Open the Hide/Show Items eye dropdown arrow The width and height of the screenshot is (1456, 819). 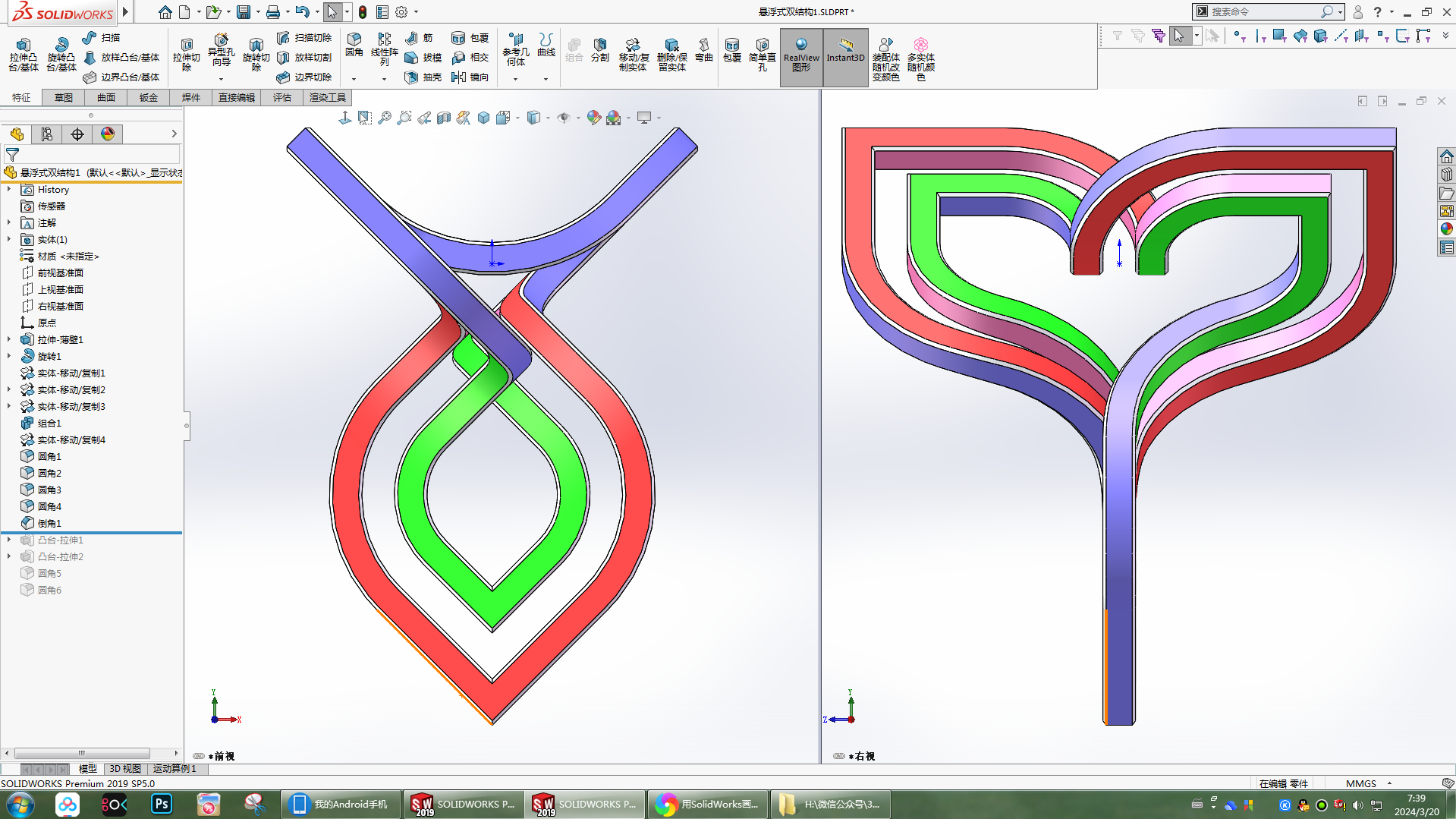[x=578, y=118]
